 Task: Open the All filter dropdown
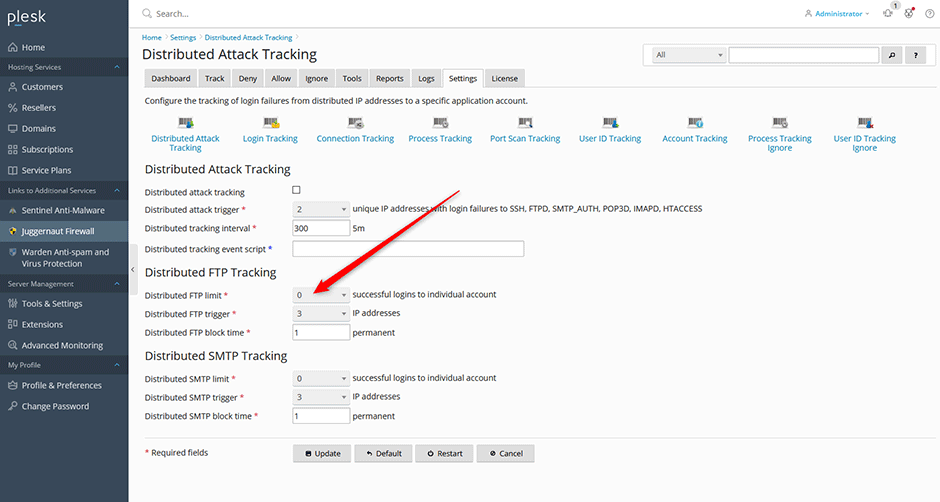(688, 55)
